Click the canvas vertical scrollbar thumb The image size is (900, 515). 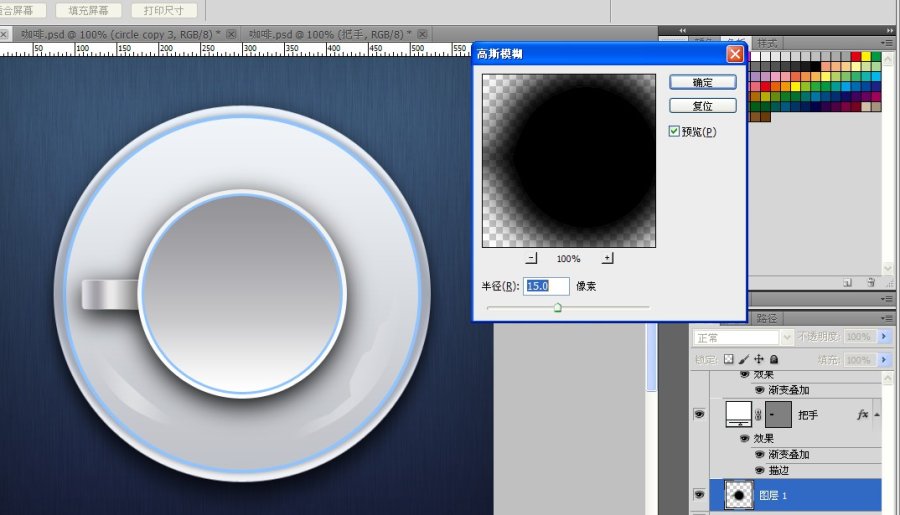[651, 357]
